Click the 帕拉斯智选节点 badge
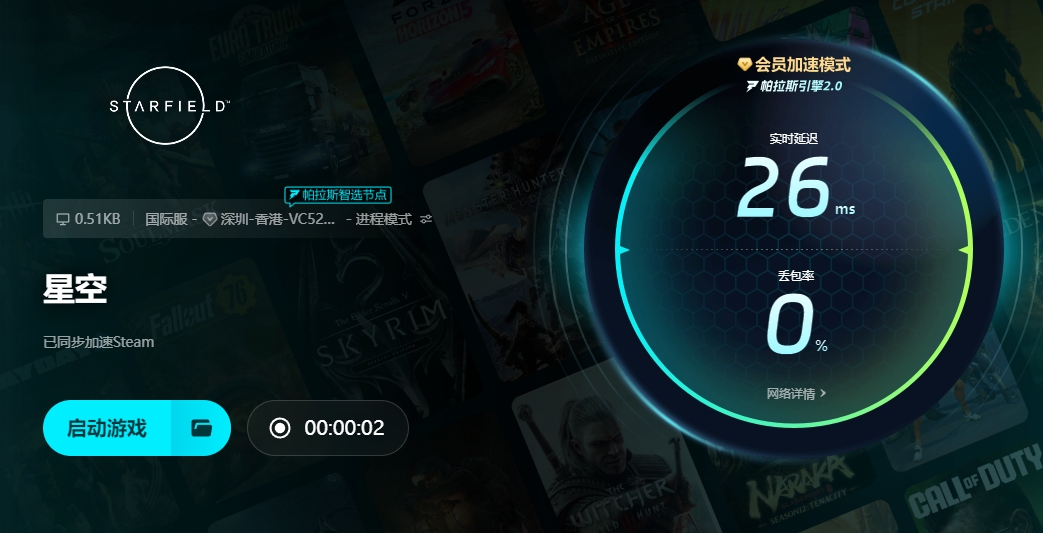The height and width of the screenshot is (533, 1043). (x=338, y=195)
